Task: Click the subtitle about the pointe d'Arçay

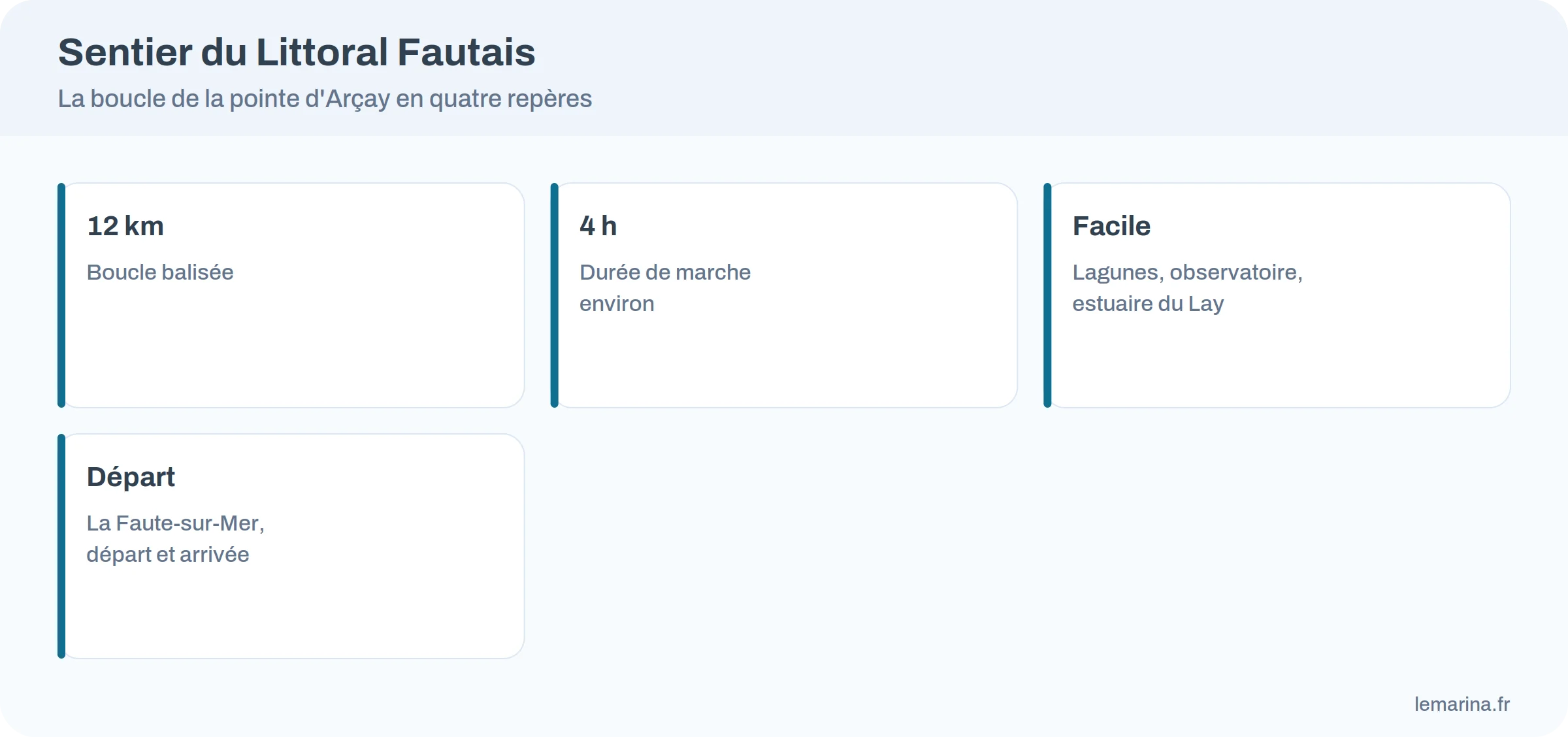Action: click(x=325, y=99)
